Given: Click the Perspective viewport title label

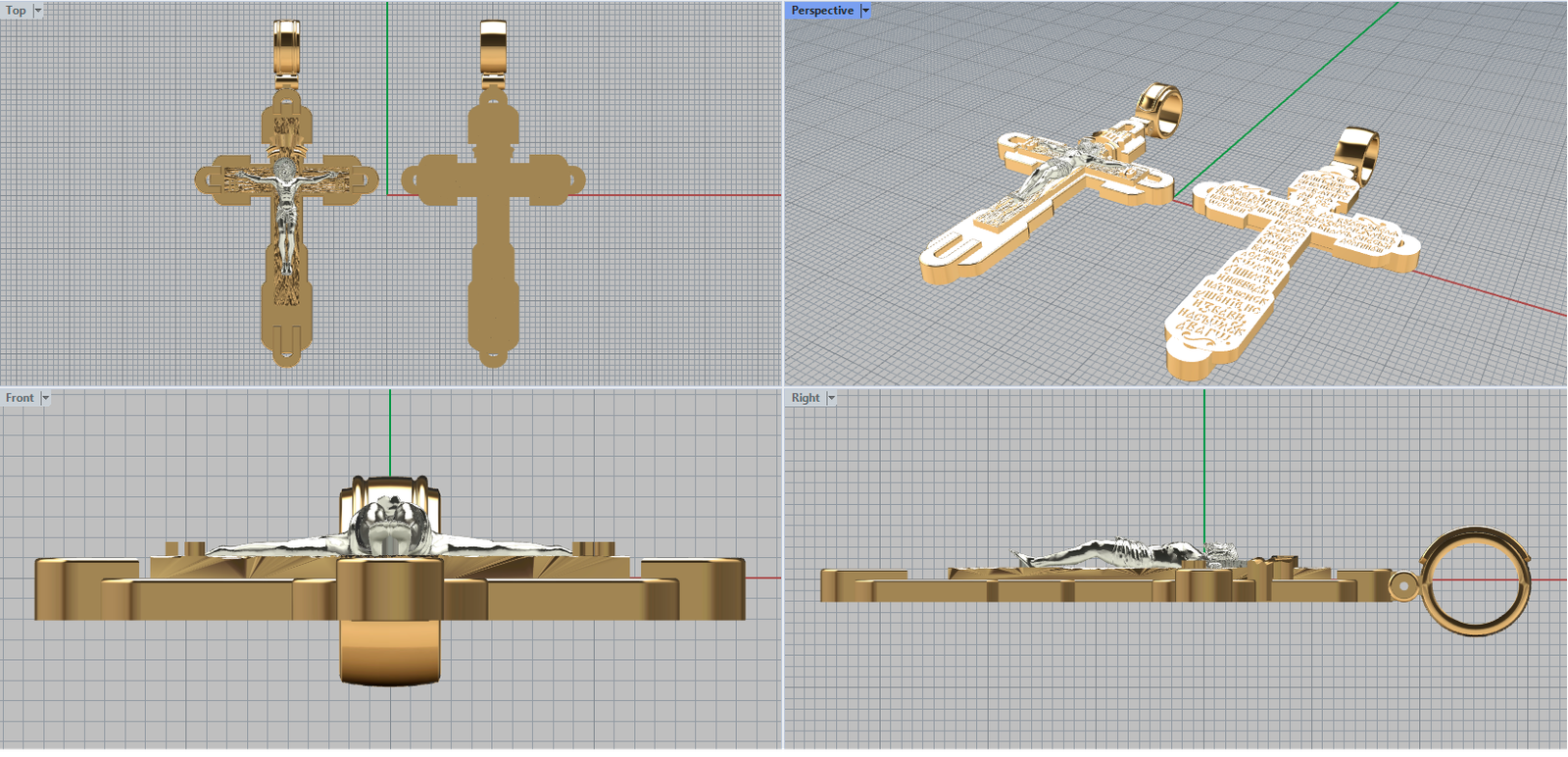Looking at the screenshot, I should (x=821, y=11).
